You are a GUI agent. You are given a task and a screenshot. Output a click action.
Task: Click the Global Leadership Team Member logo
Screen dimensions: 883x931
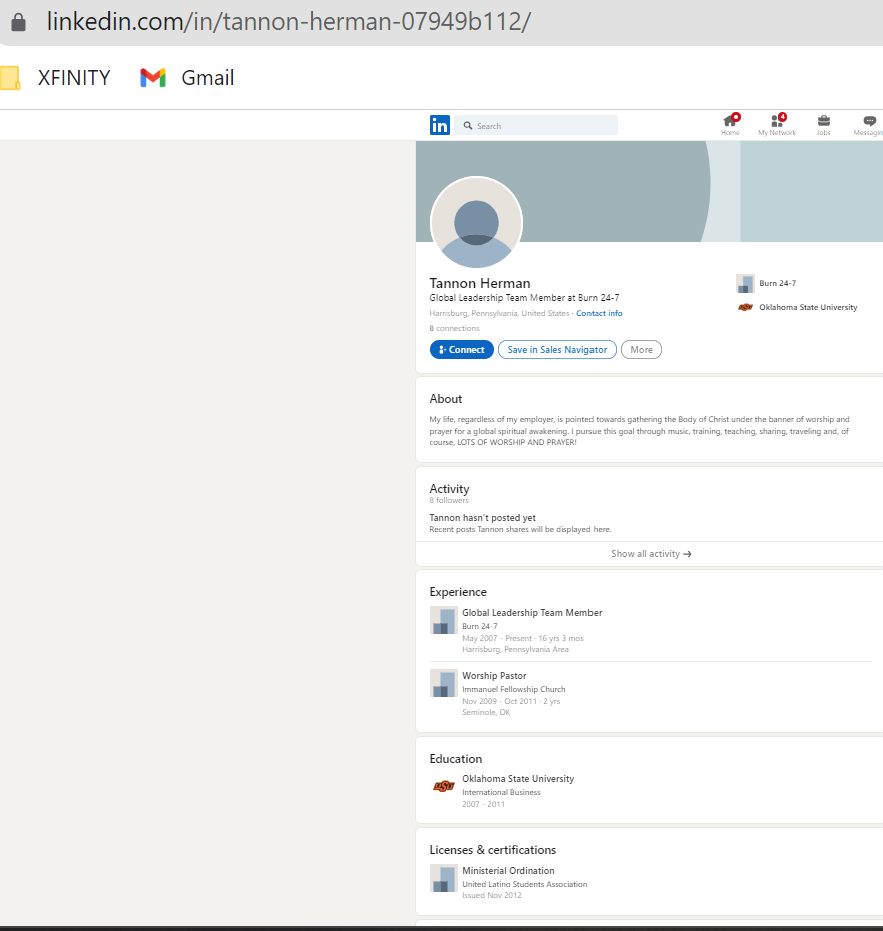[x=444, y=620]
